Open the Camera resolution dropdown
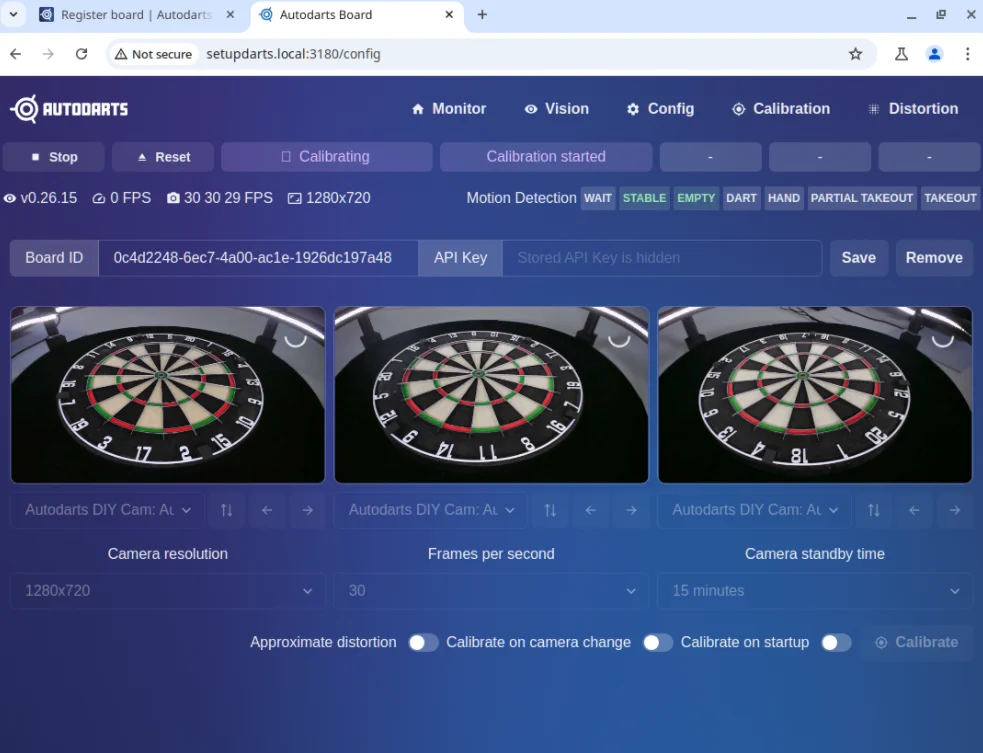 click(x=168, y=591)
